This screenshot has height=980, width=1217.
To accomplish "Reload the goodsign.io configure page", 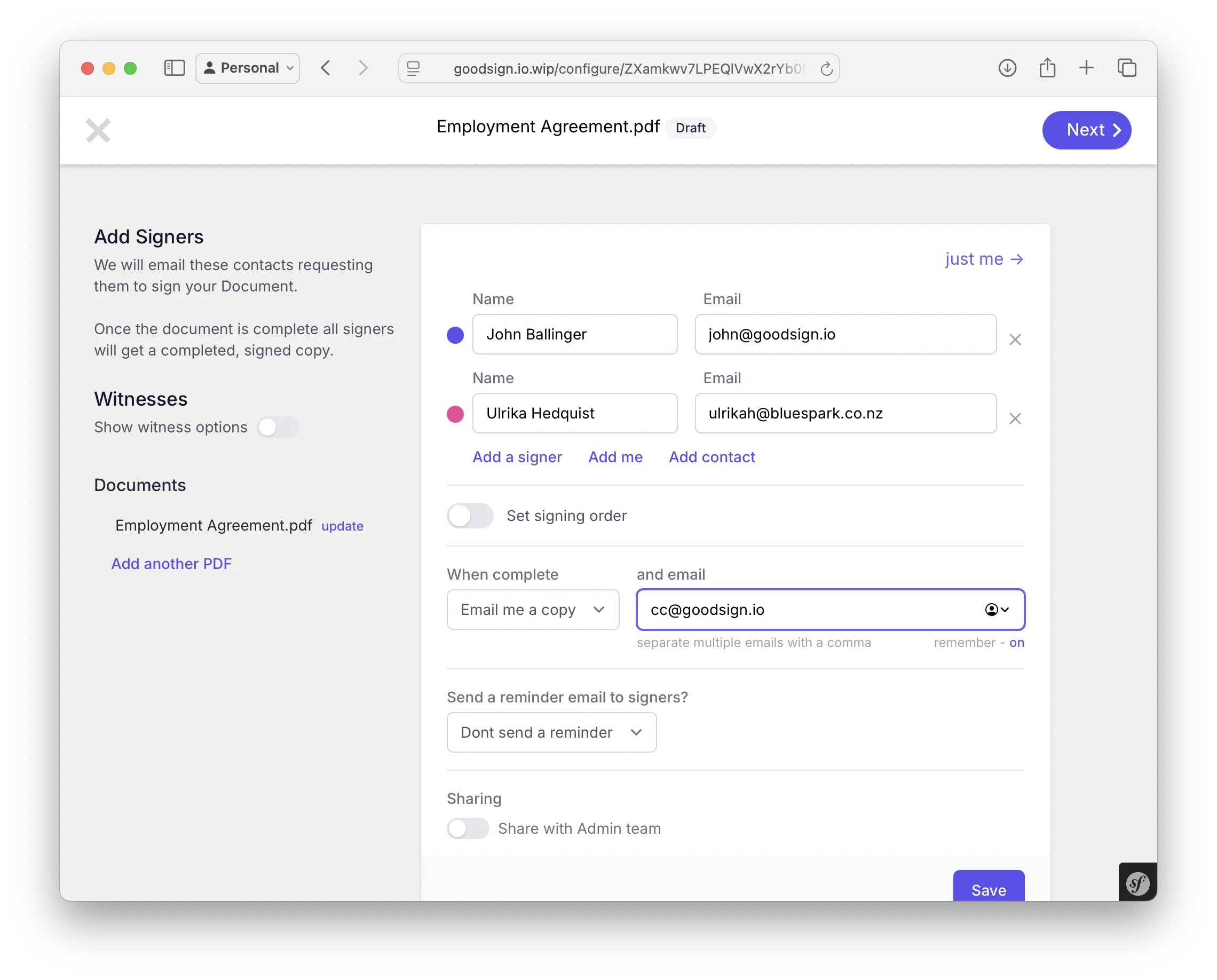I will [826, 68].
